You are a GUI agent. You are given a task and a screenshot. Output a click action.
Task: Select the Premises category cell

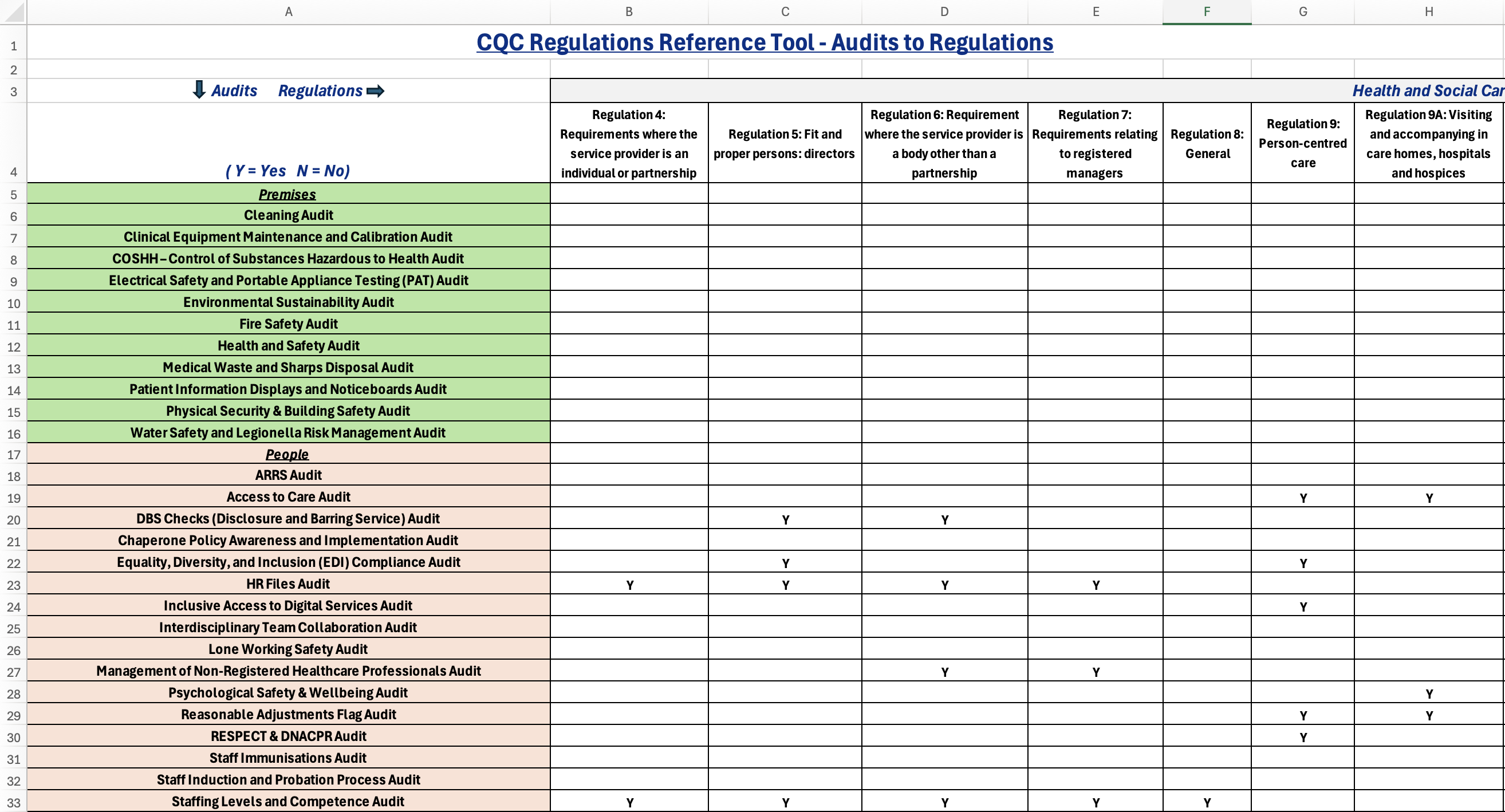click(x=287, y=194)
